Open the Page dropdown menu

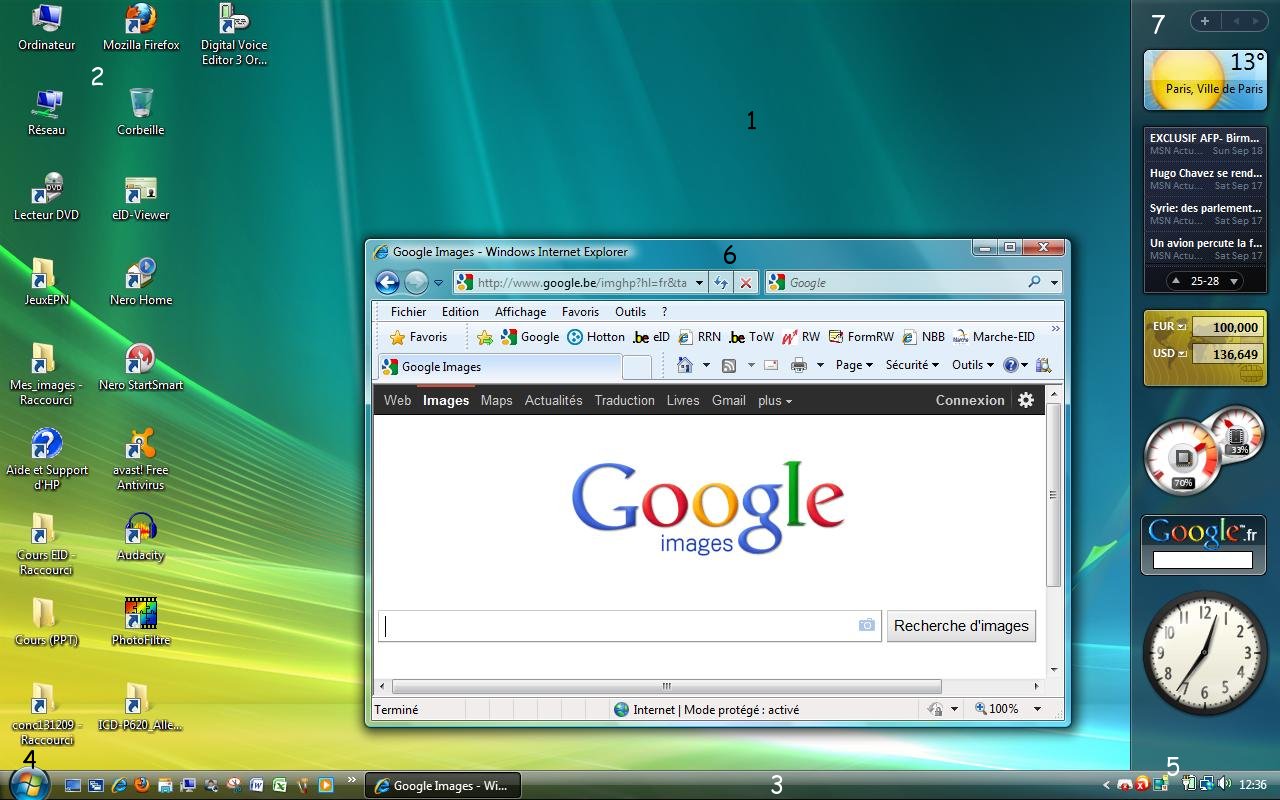(x=854, y=365)
